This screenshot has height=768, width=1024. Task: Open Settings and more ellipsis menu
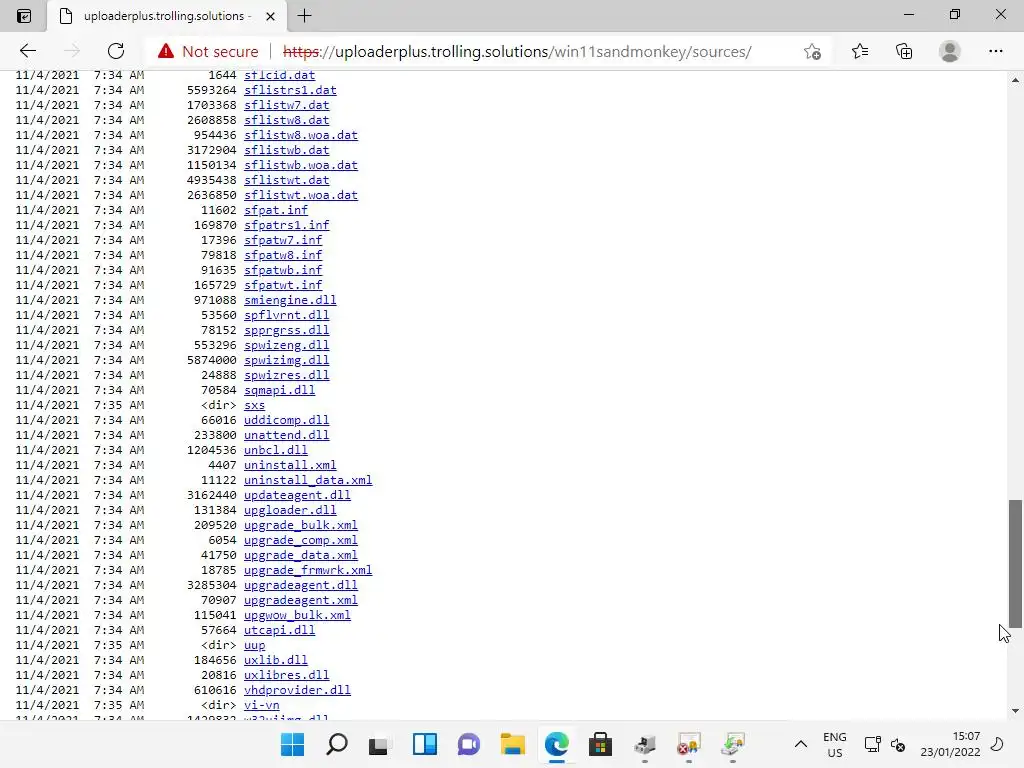(x=995, y=51)
